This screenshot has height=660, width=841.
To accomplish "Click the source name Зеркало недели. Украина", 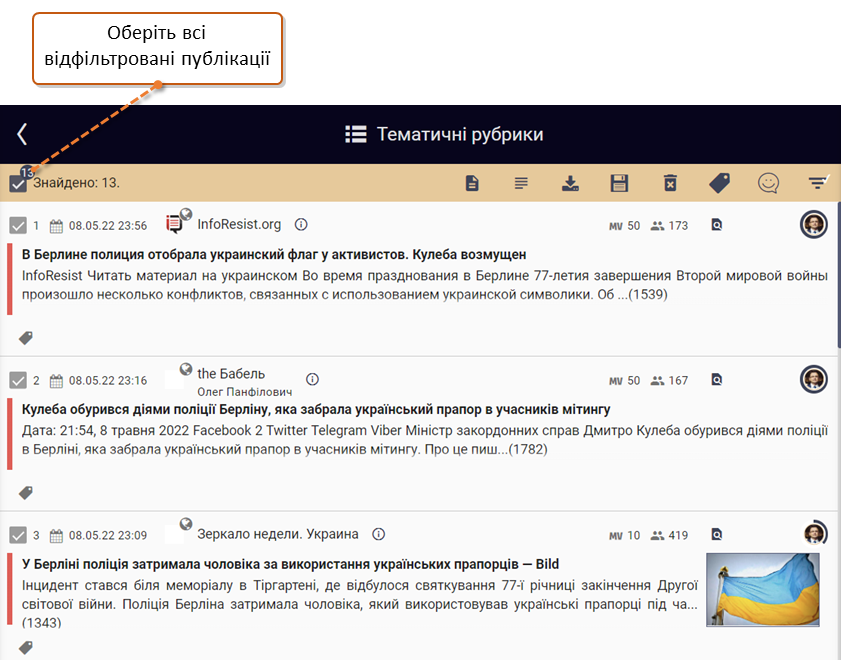I will [x=278, y=534].
